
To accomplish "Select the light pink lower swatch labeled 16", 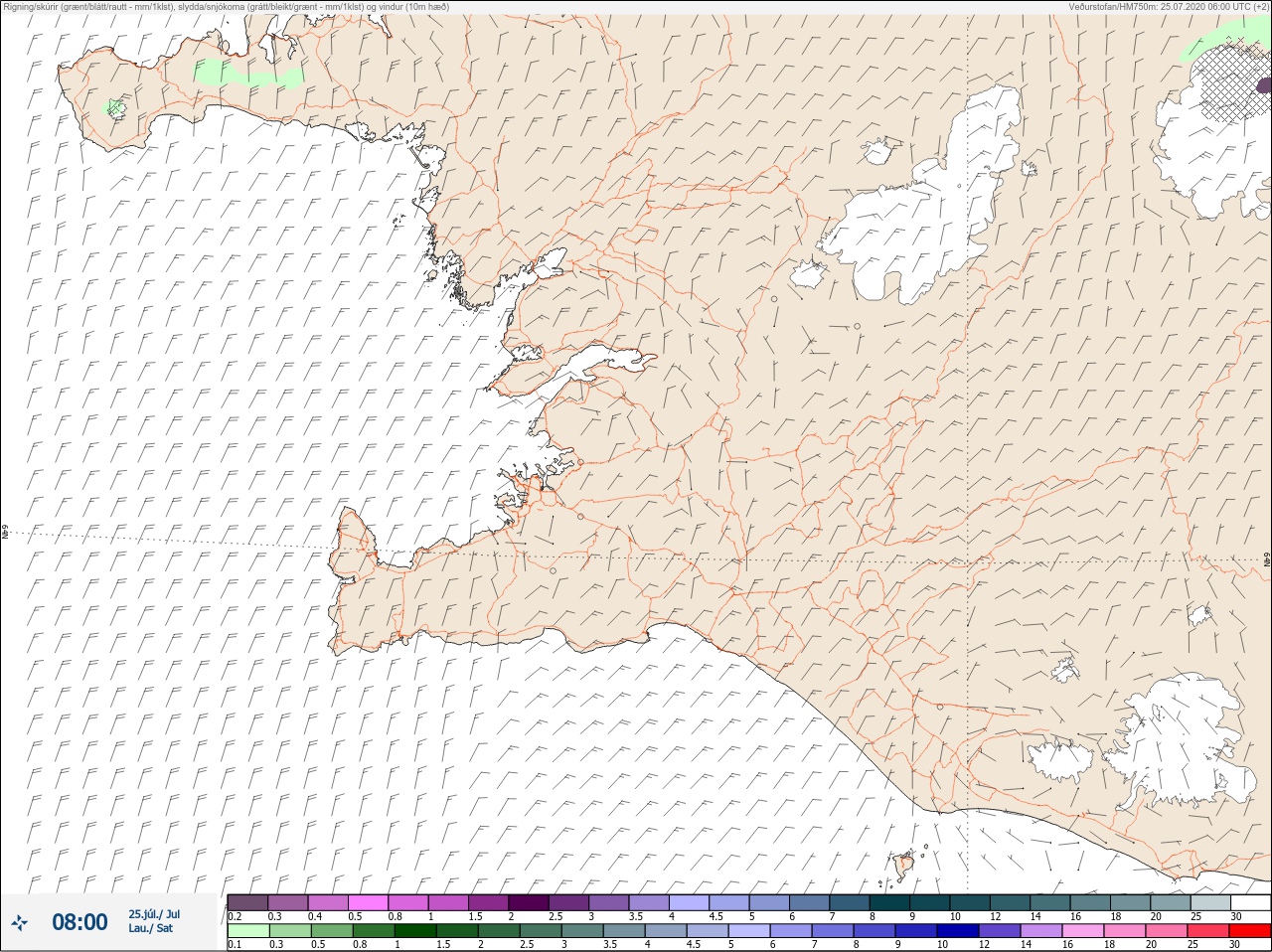I will click(1083, 931).
